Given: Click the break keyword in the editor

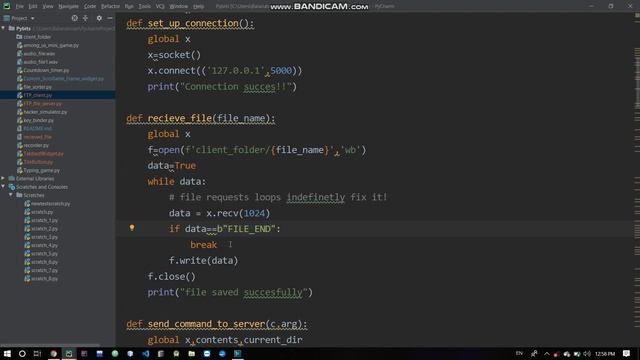Looking at the screenshot, I should point(203,245).
